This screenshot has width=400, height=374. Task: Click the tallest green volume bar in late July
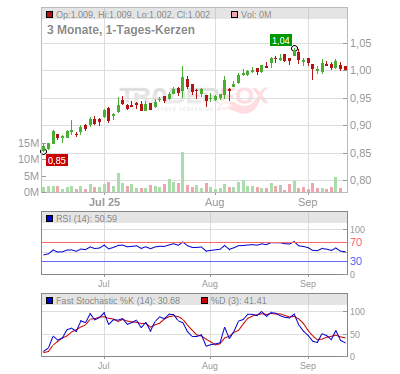click(x=182, y=172)
